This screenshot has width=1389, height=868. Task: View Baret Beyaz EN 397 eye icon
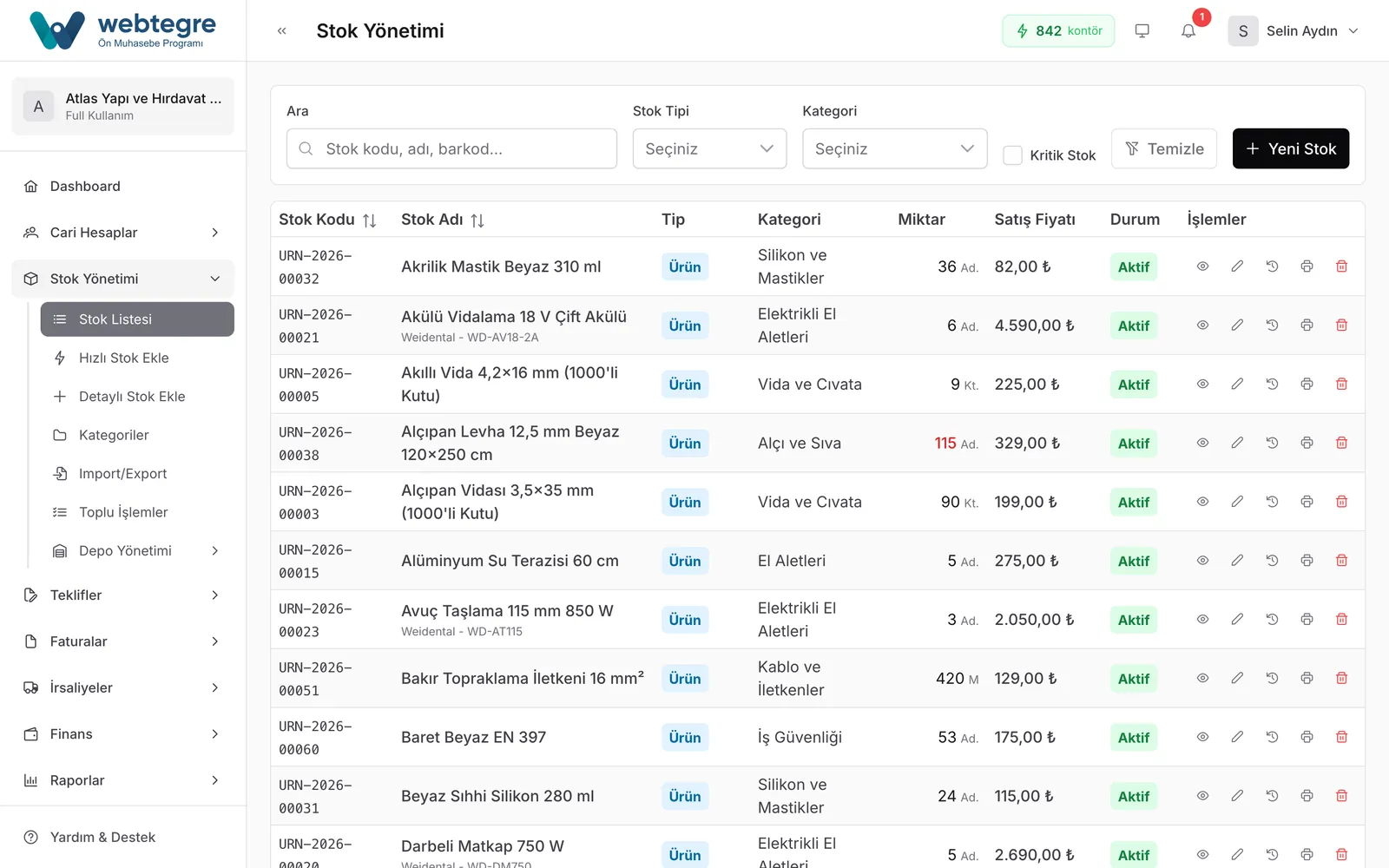1202,737
